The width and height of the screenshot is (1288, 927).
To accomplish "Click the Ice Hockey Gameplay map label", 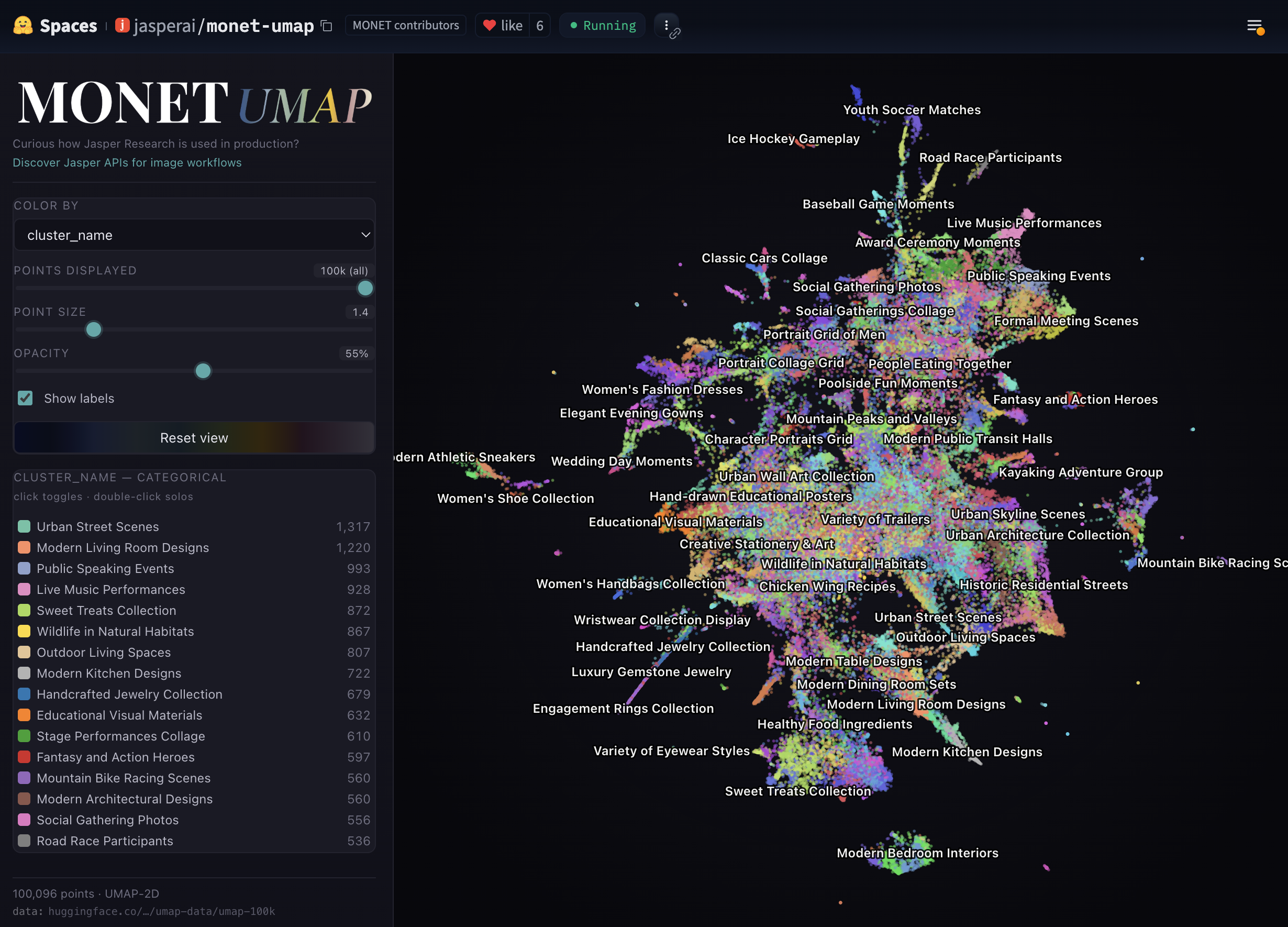I will [x=793, y=139].
